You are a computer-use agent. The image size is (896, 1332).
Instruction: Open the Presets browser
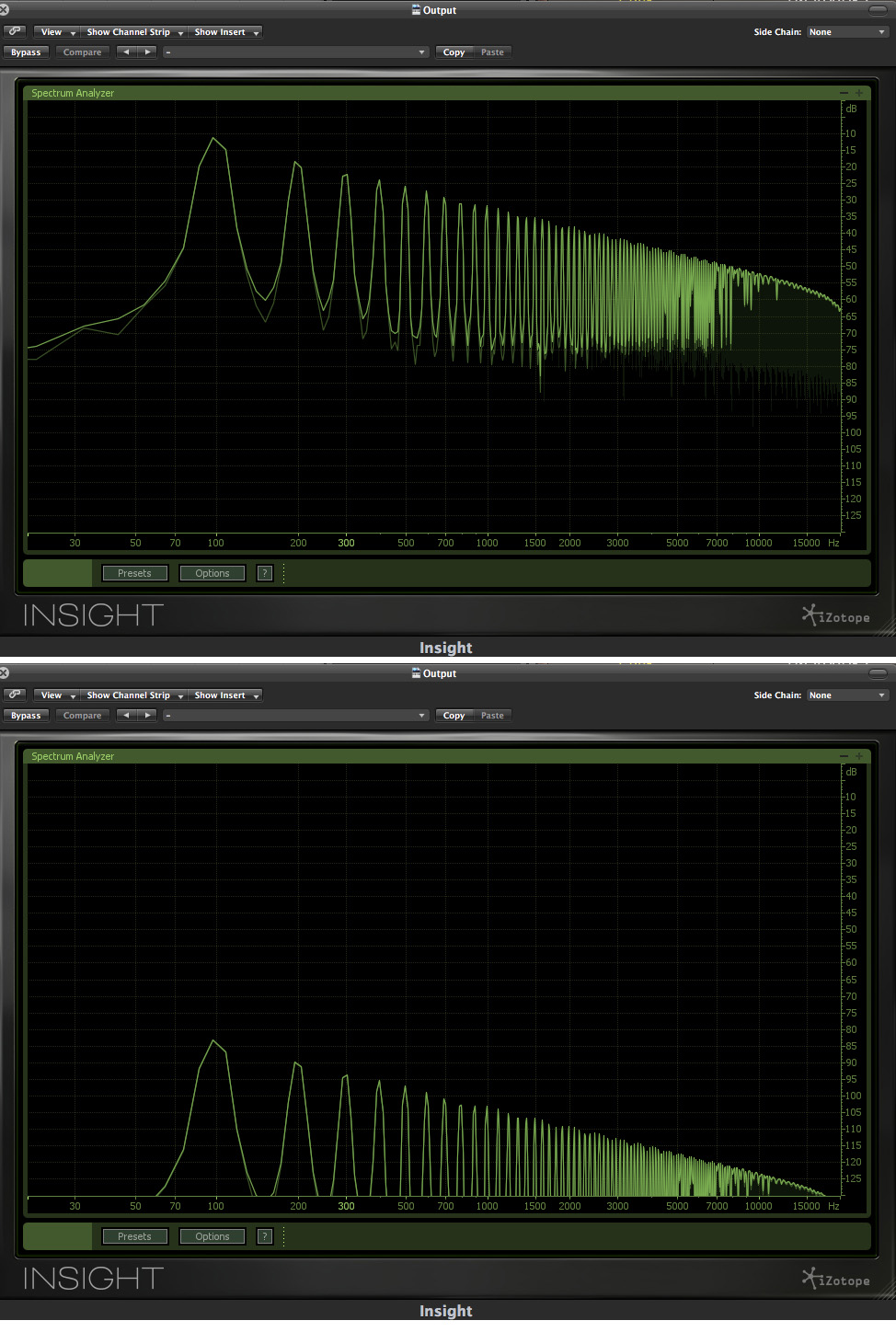[134, 572]
